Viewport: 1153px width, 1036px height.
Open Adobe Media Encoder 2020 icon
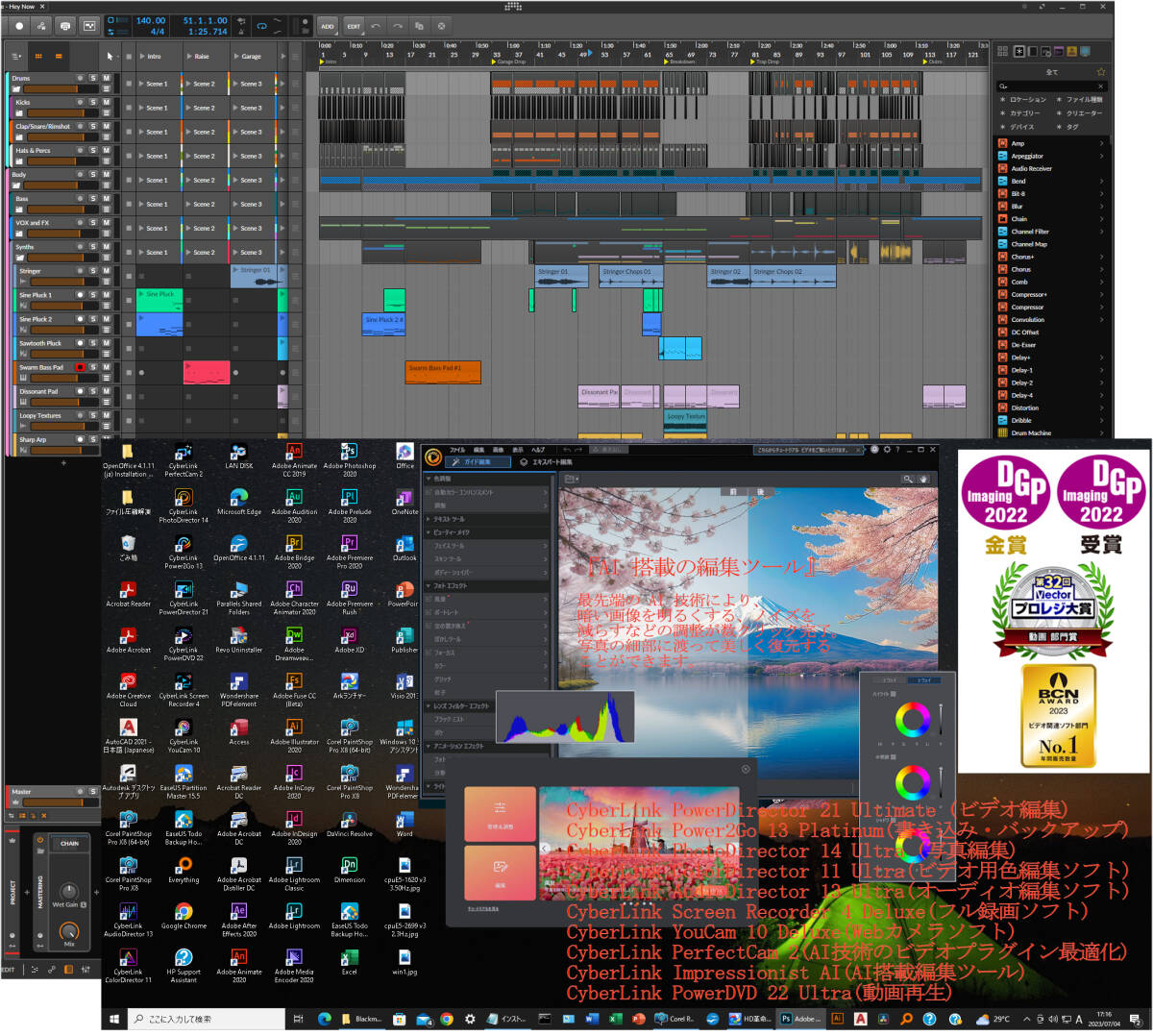click(294, 967)
